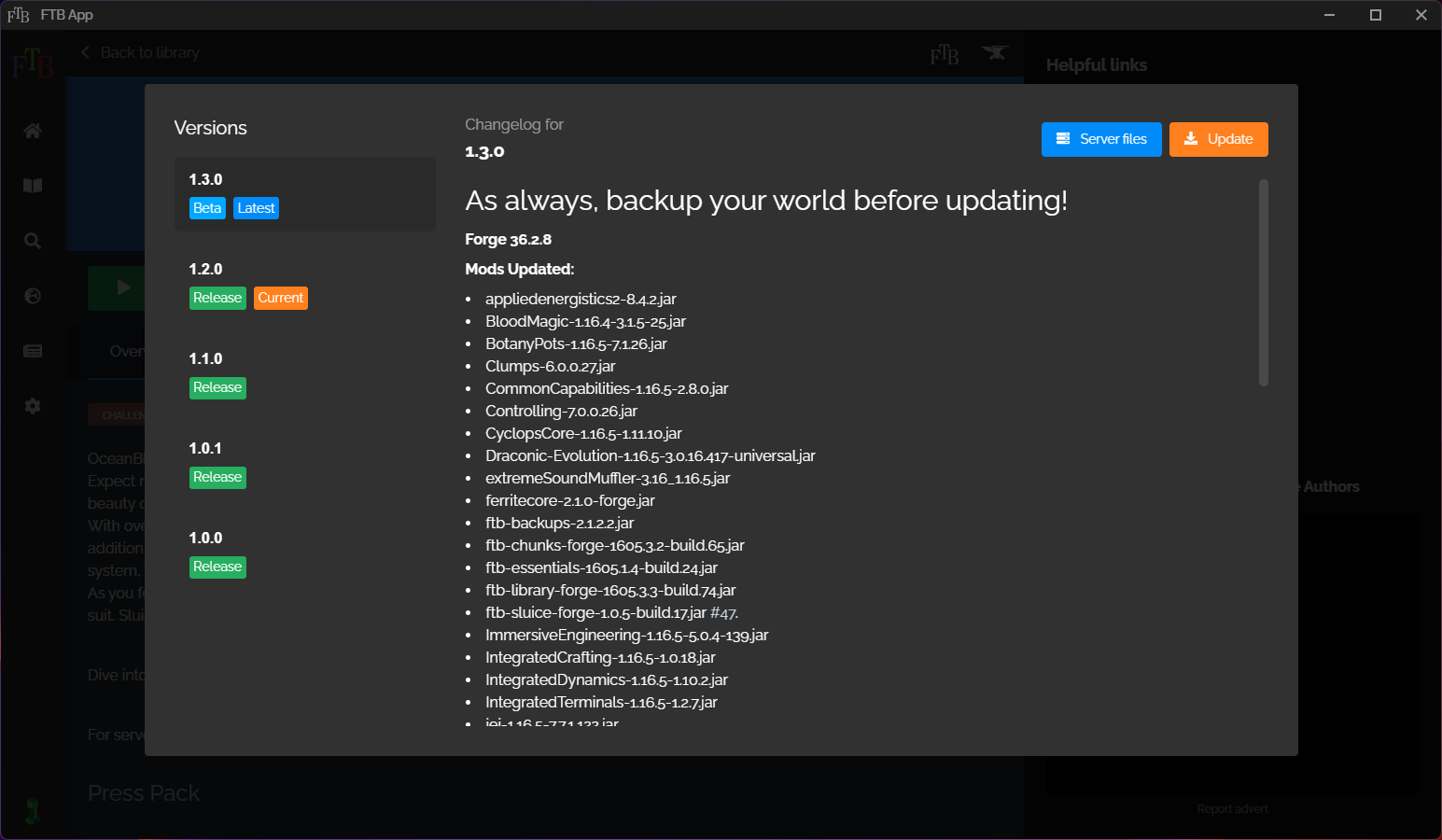Click the ftb-chunks-forge build.65 jar entry
The height and width of the screenshot is (840, 1442).
click(x=615, y=546)
